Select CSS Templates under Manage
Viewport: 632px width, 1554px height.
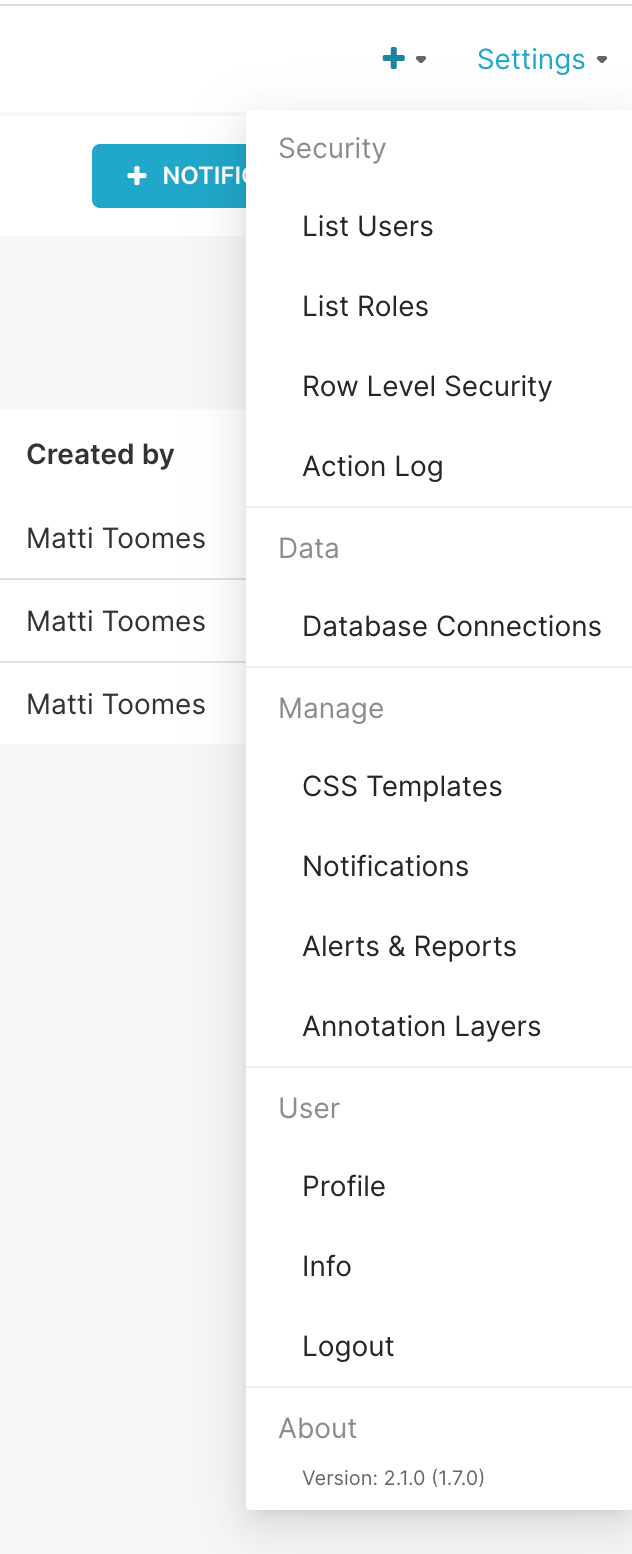point(402,786)
